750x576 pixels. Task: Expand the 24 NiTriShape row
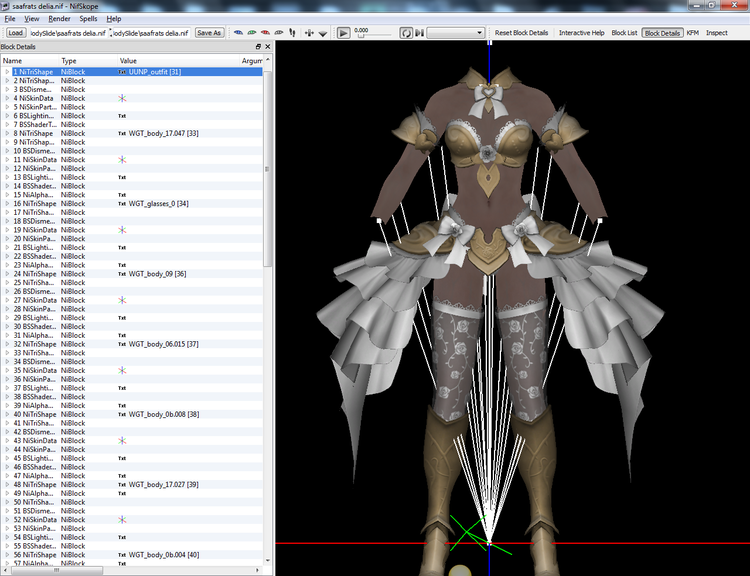pyautogui.click(x=7, y=274)
